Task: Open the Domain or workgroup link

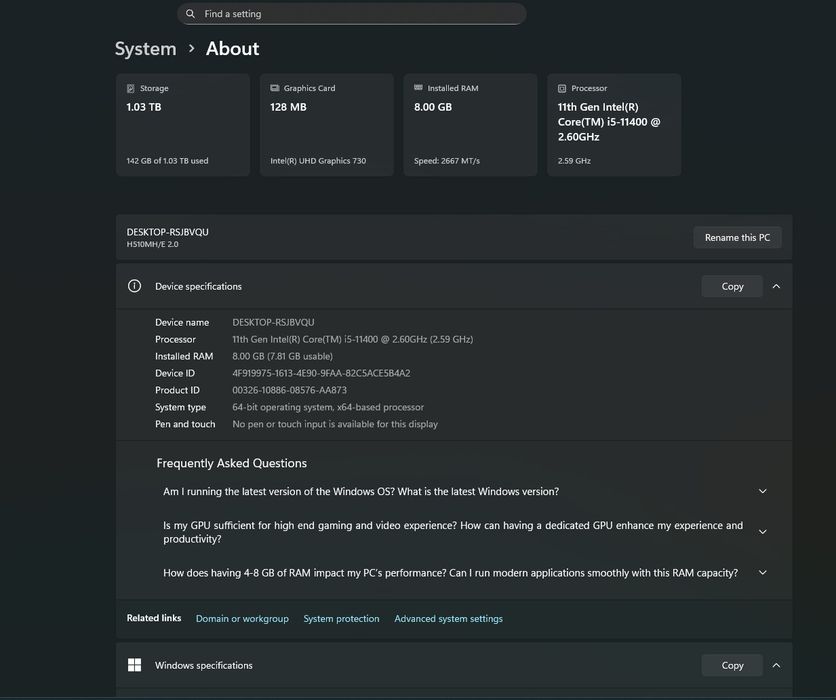Action: pos(242,619)
